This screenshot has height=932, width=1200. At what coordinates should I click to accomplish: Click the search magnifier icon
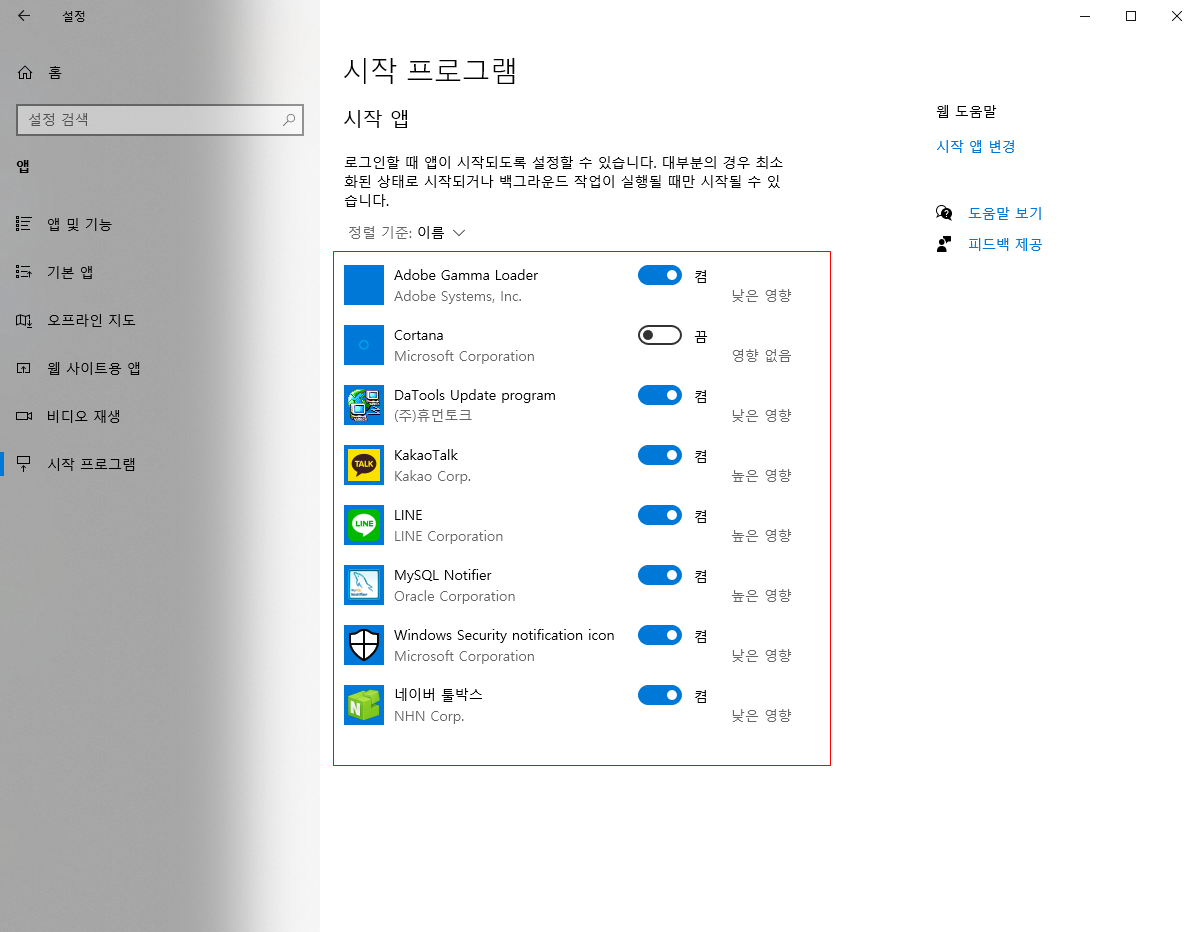(x=289, y=120)
